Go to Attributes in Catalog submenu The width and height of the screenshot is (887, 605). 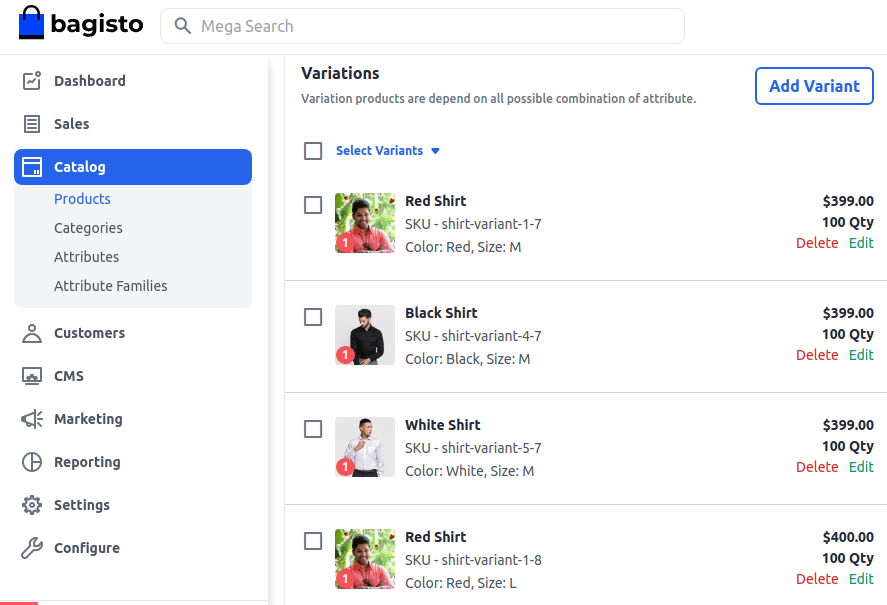(x=86, y=257)
